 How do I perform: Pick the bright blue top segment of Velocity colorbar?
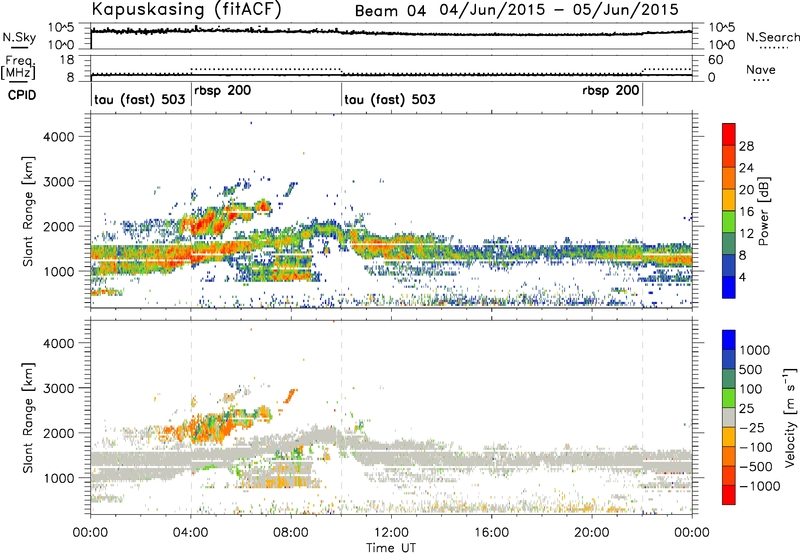[x=729, y=340]
